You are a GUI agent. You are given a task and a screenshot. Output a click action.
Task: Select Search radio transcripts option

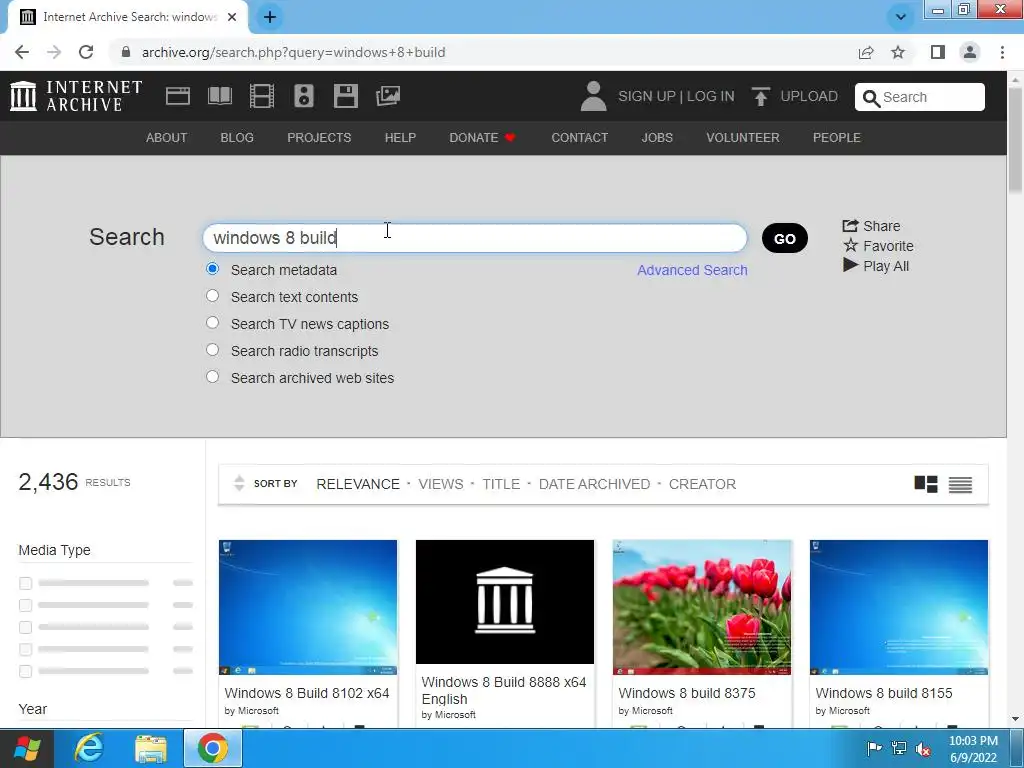click(212, 350)
